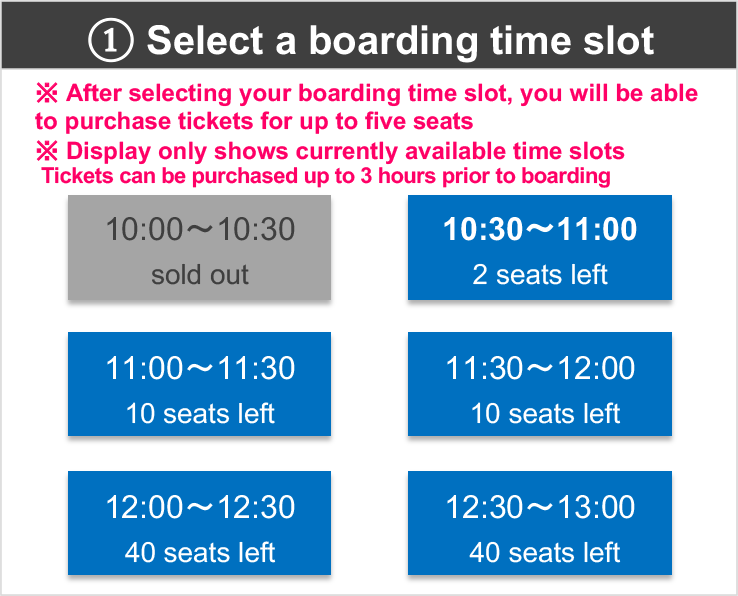Click the second ※ note symbol

click(48, 152)
